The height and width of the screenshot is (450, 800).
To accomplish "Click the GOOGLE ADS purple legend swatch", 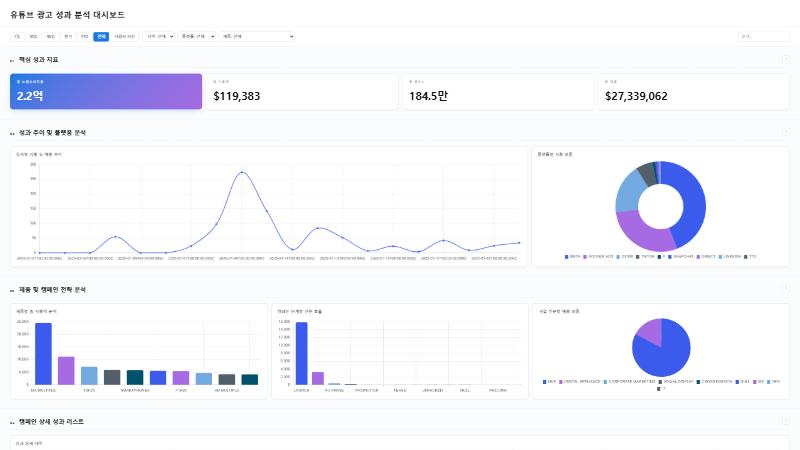I will click(x=585, y=257).
